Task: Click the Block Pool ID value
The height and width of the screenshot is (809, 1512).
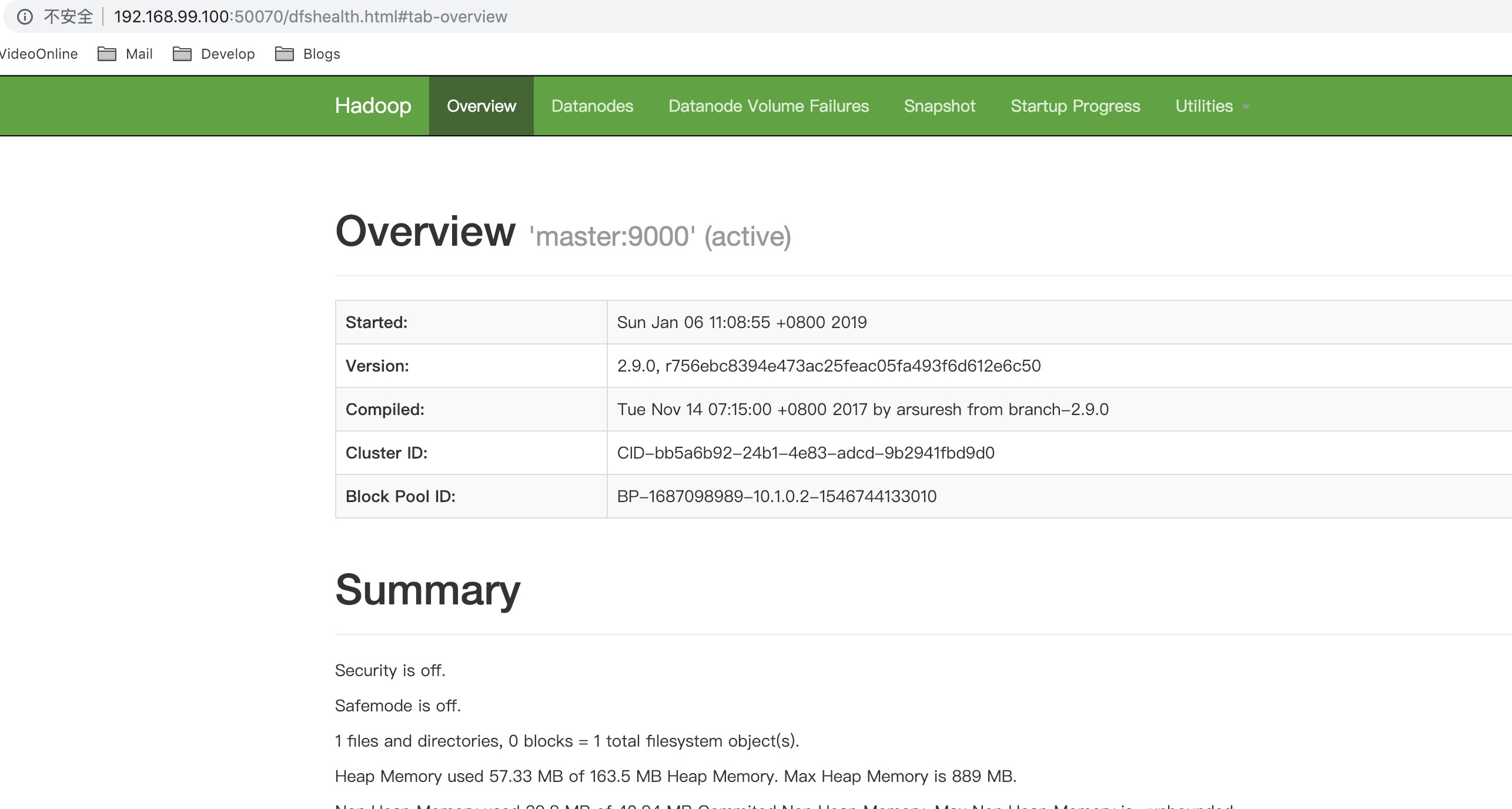Action: click(x=776, y=496)
